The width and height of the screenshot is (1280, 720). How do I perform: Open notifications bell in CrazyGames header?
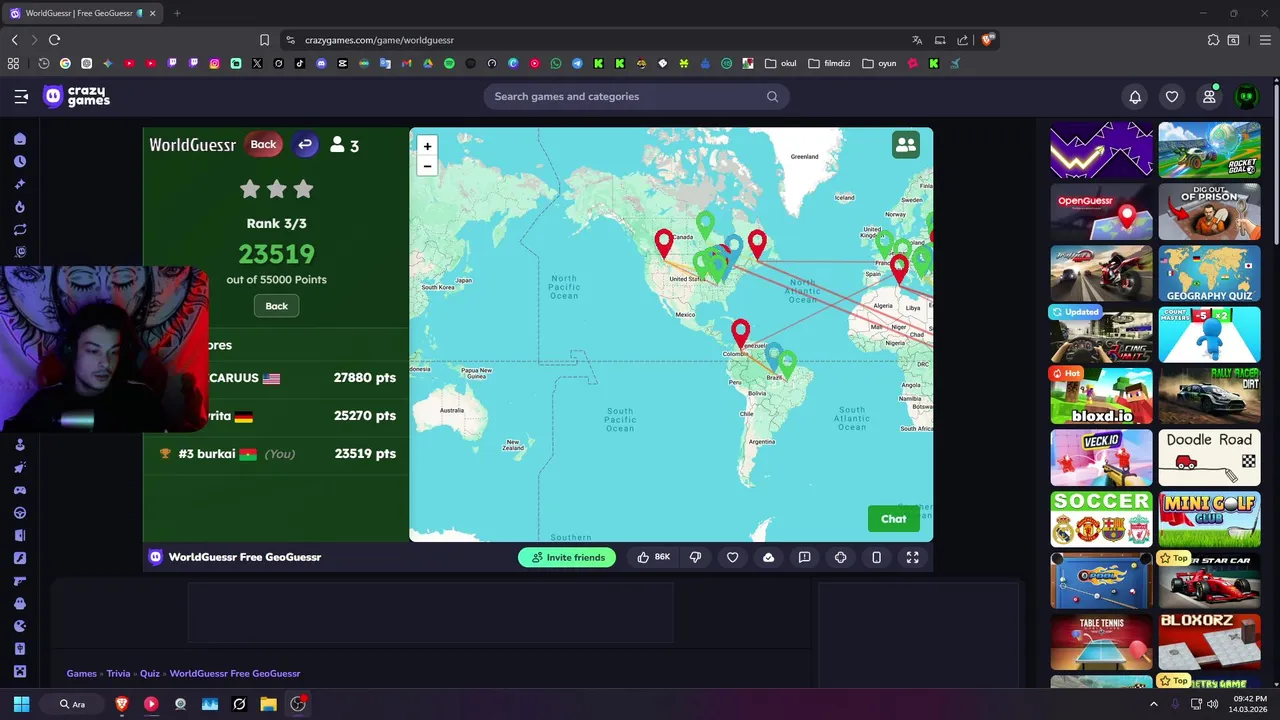pyautogui.click(x=1135, y=97)
